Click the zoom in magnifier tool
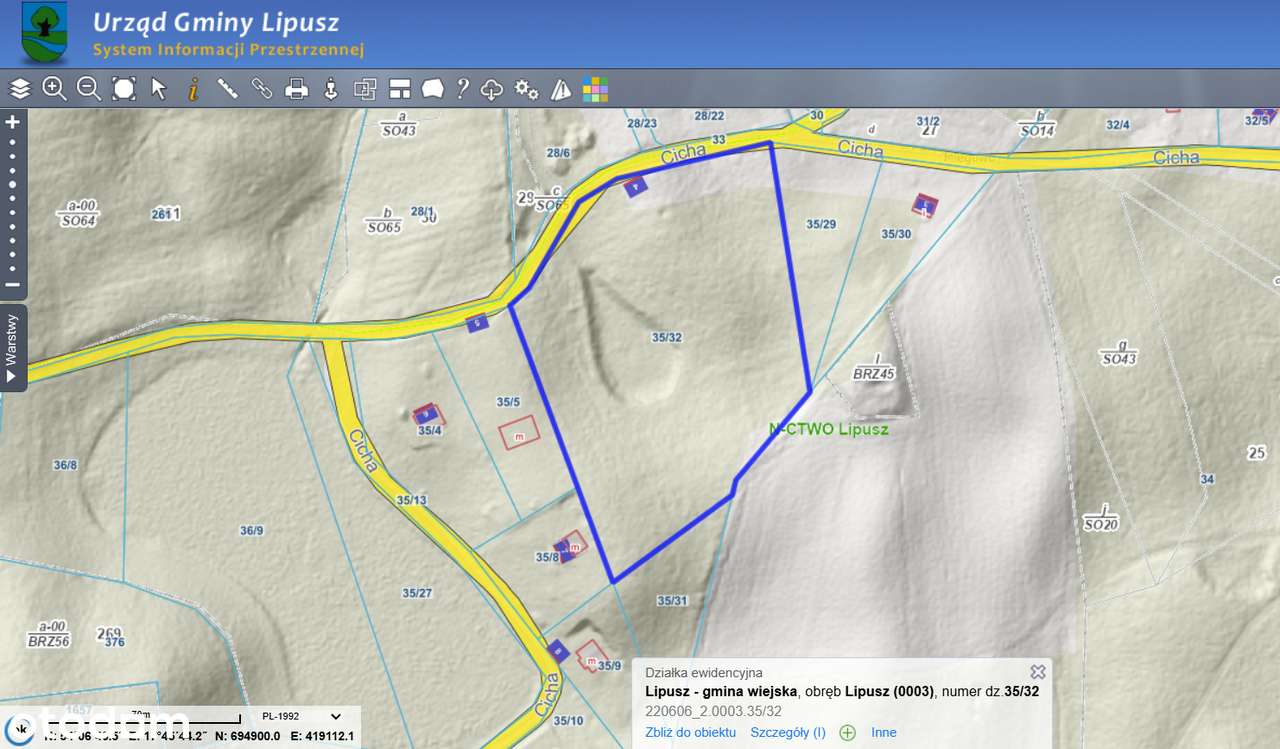Screen dimensions: 1280x749 click(54, 89)
